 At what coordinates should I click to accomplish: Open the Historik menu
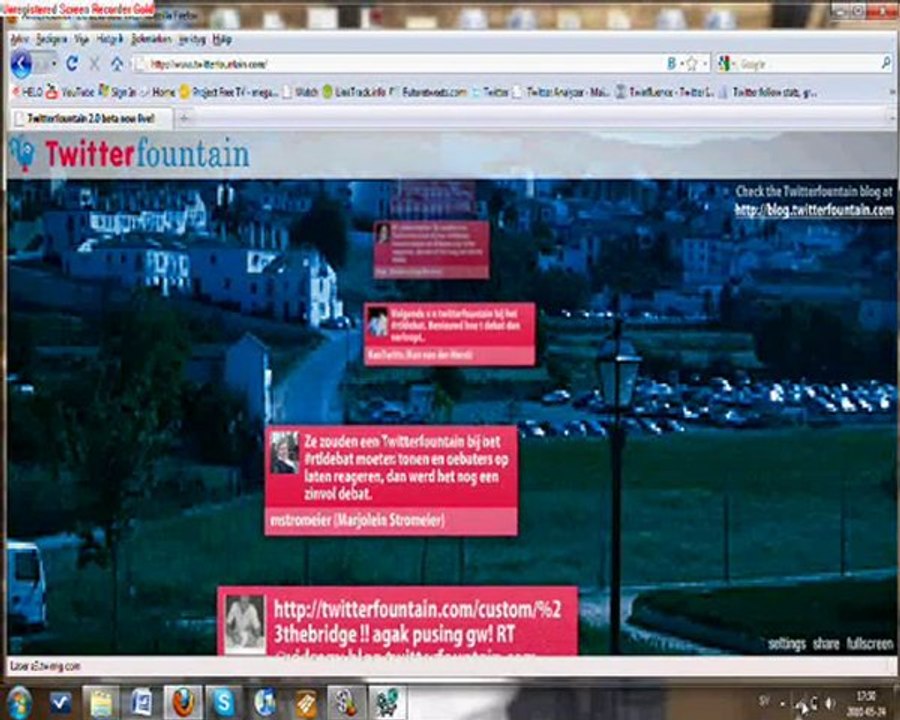click(x=109, y=40)
